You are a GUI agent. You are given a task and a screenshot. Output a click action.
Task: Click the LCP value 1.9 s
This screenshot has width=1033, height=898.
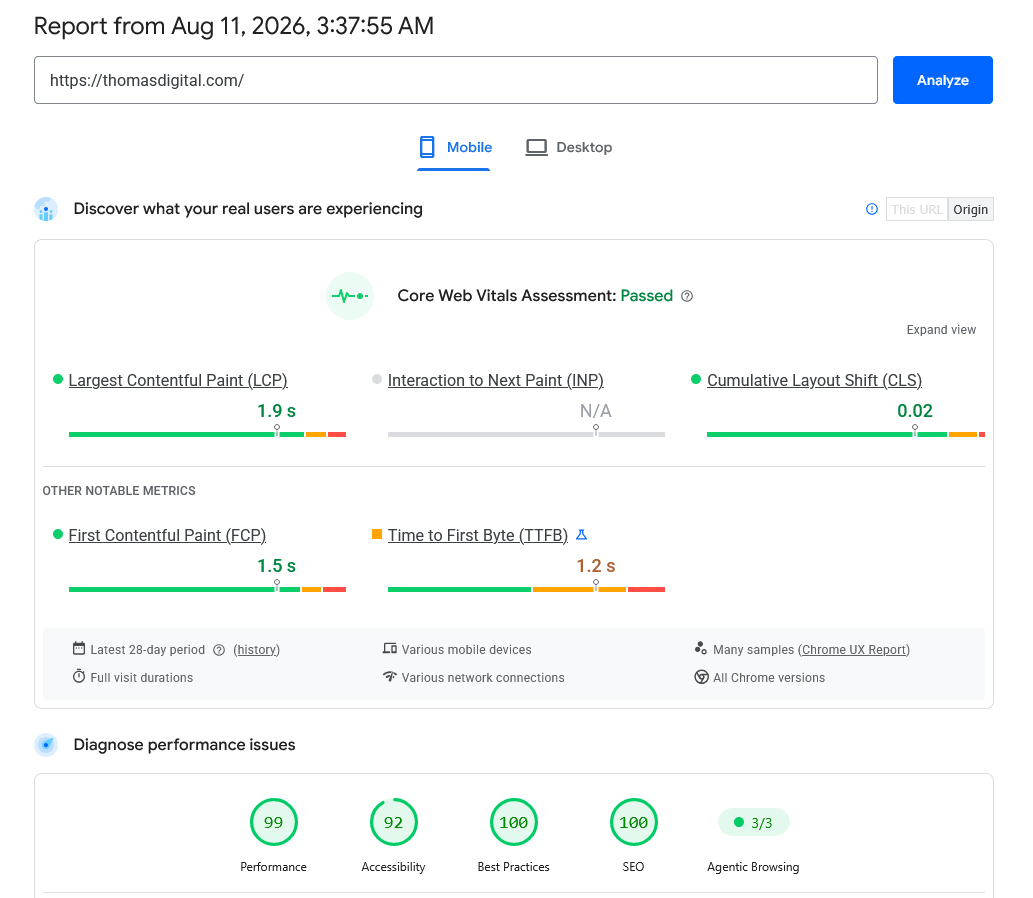click(x=276, y=410)
